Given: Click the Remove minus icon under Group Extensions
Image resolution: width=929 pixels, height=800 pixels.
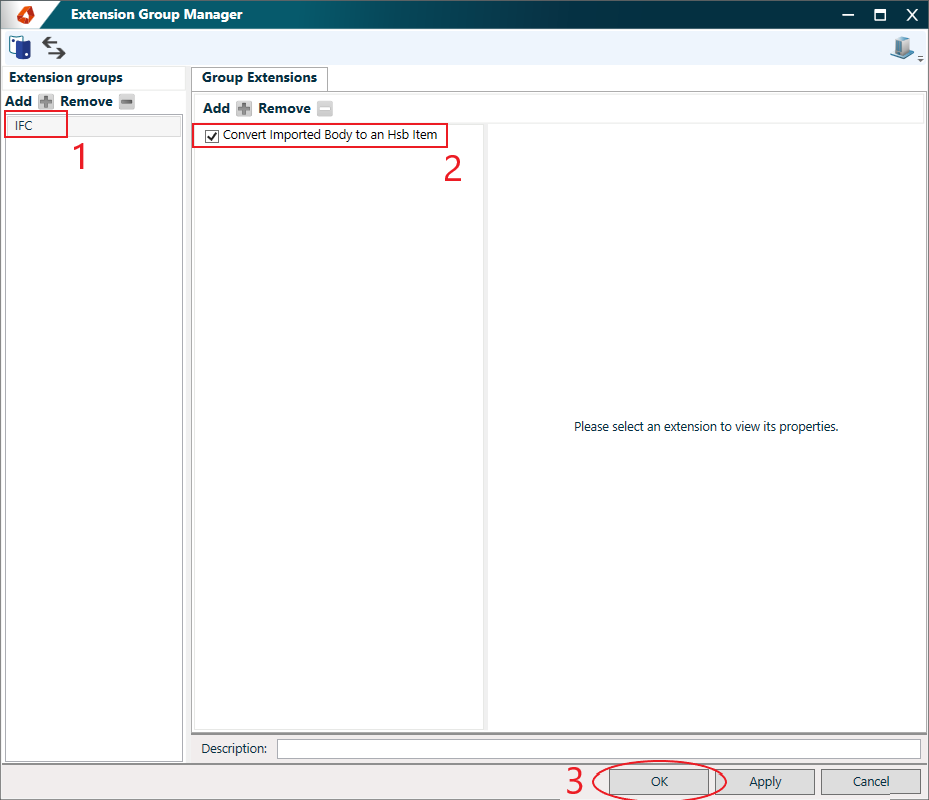Looking at the screenshot, I should (x=325, y=108).
